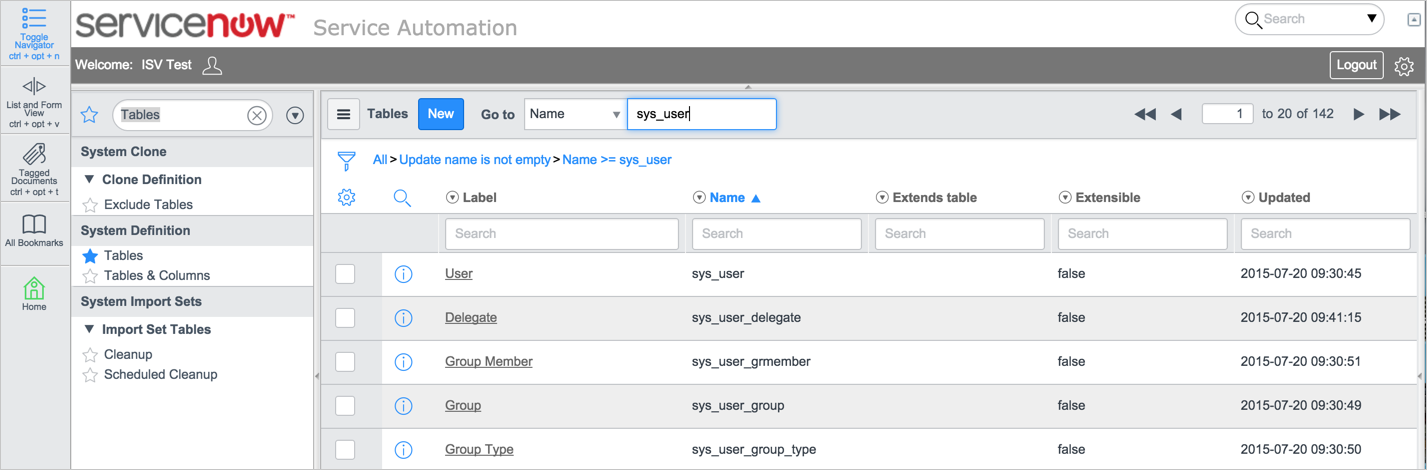Image resolution: width=1427 pixels, height=470 pixels.
Task: Open List and Form View icon
Action: coord(34,86)
